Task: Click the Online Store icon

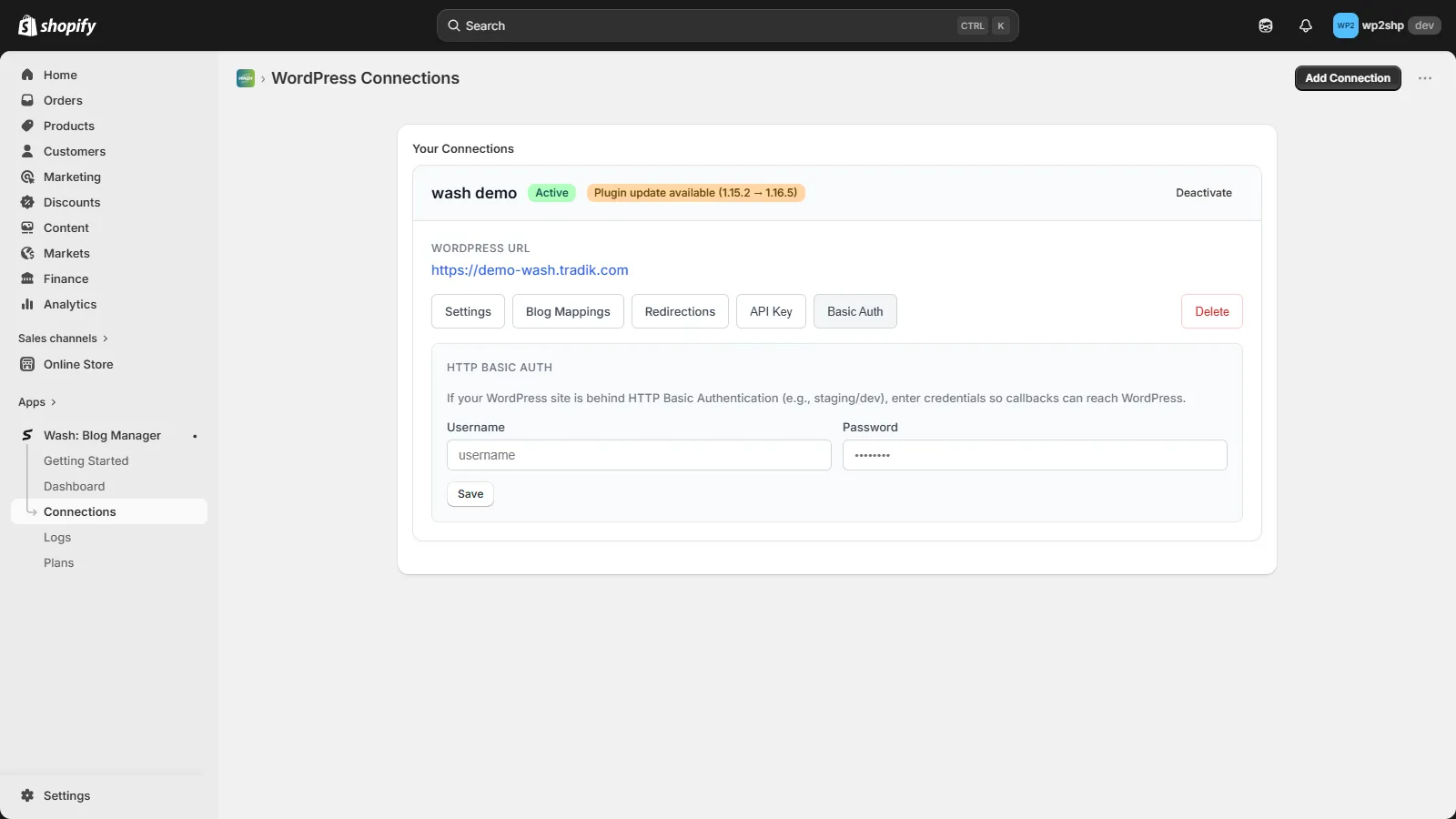Action: click(27, 364)
